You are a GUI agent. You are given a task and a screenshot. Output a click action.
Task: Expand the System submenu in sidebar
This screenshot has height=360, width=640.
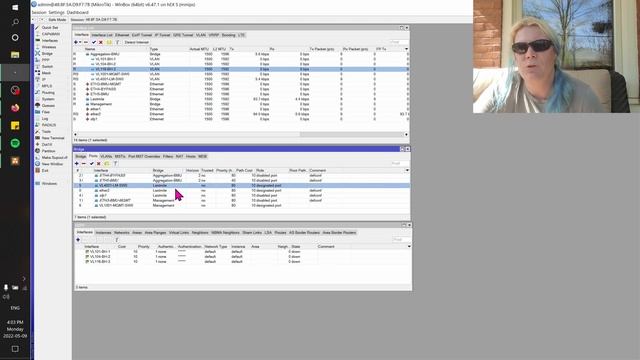pyautogui.click(x=48, y=99)
